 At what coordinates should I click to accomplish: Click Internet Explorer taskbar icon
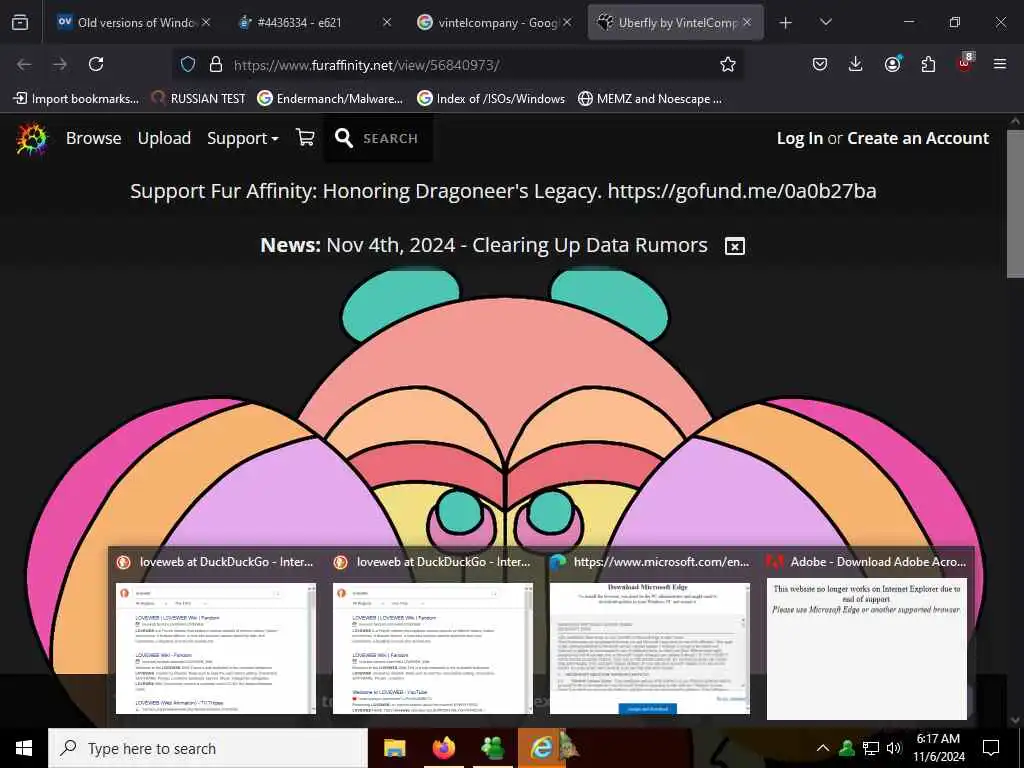click(541, 748)
